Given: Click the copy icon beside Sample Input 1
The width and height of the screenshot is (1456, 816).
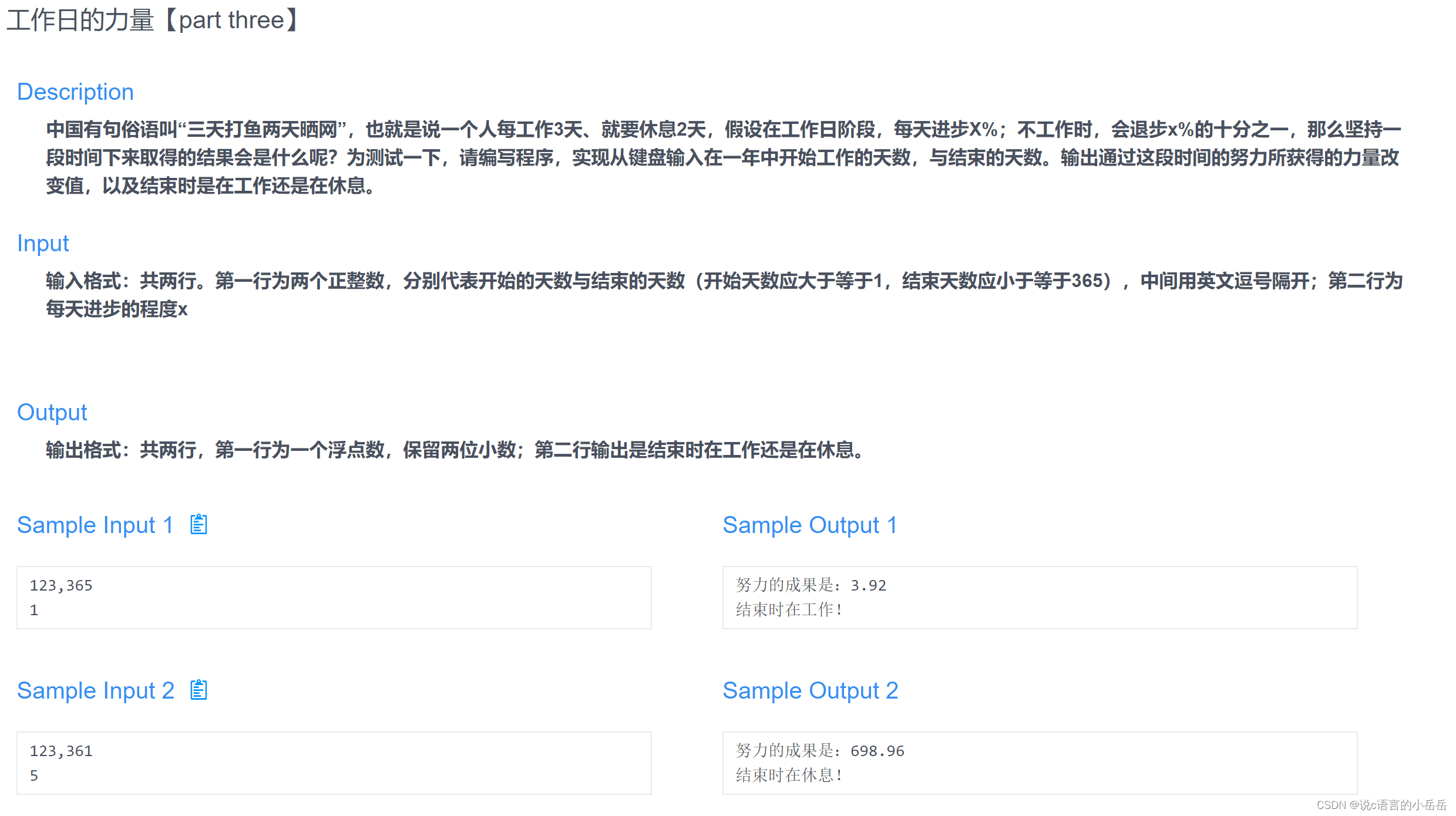Looking at the screenshot, I should 199,524.
